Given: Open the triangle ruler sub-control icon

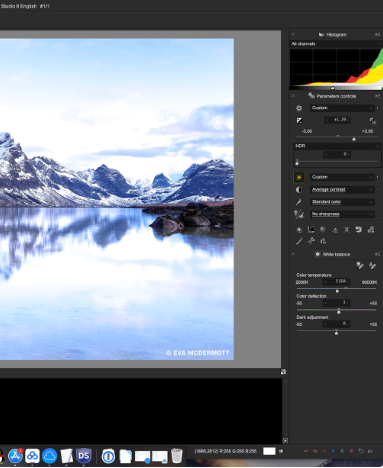Looking at the screenshot, I should click(335, 230).
